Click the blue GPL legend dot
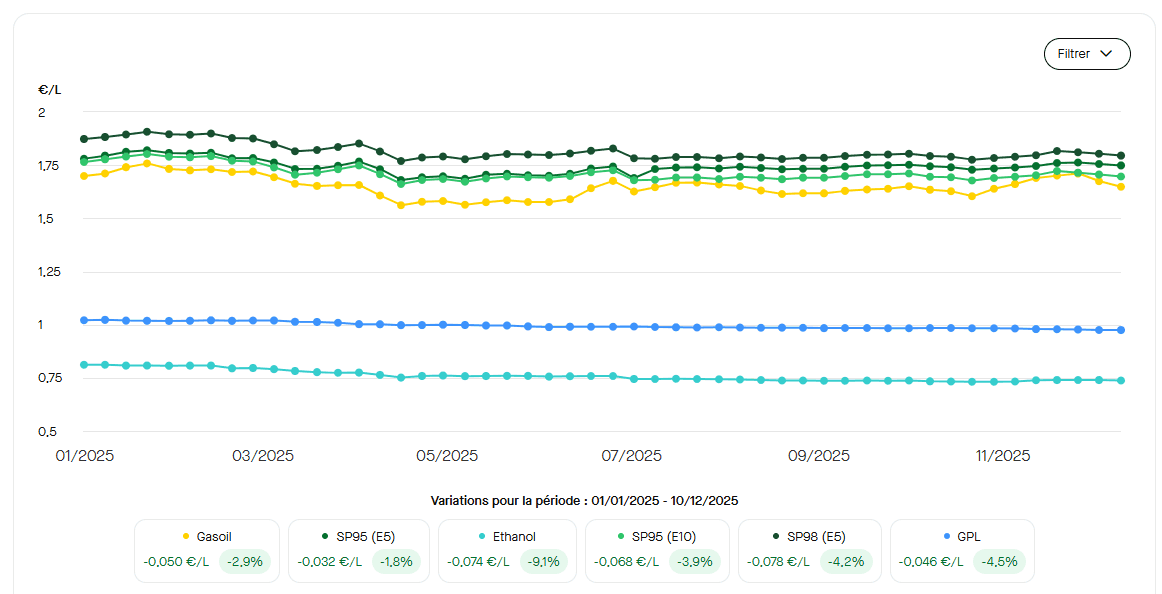The width and height of the screenshot is (1162, 594). [x=945, y=537]
